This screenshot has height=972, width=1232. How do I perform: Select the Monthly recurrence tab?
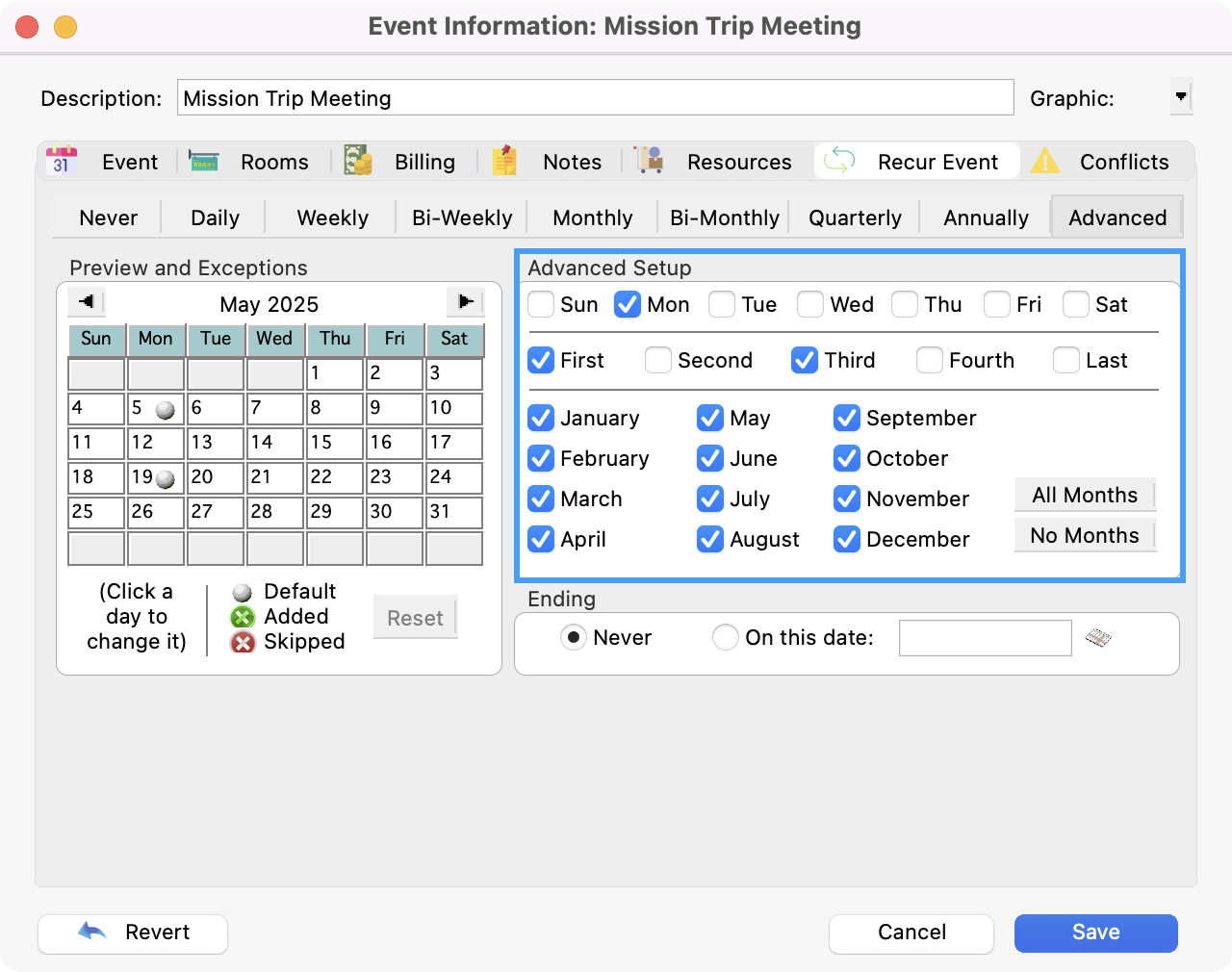pos(592,217)
